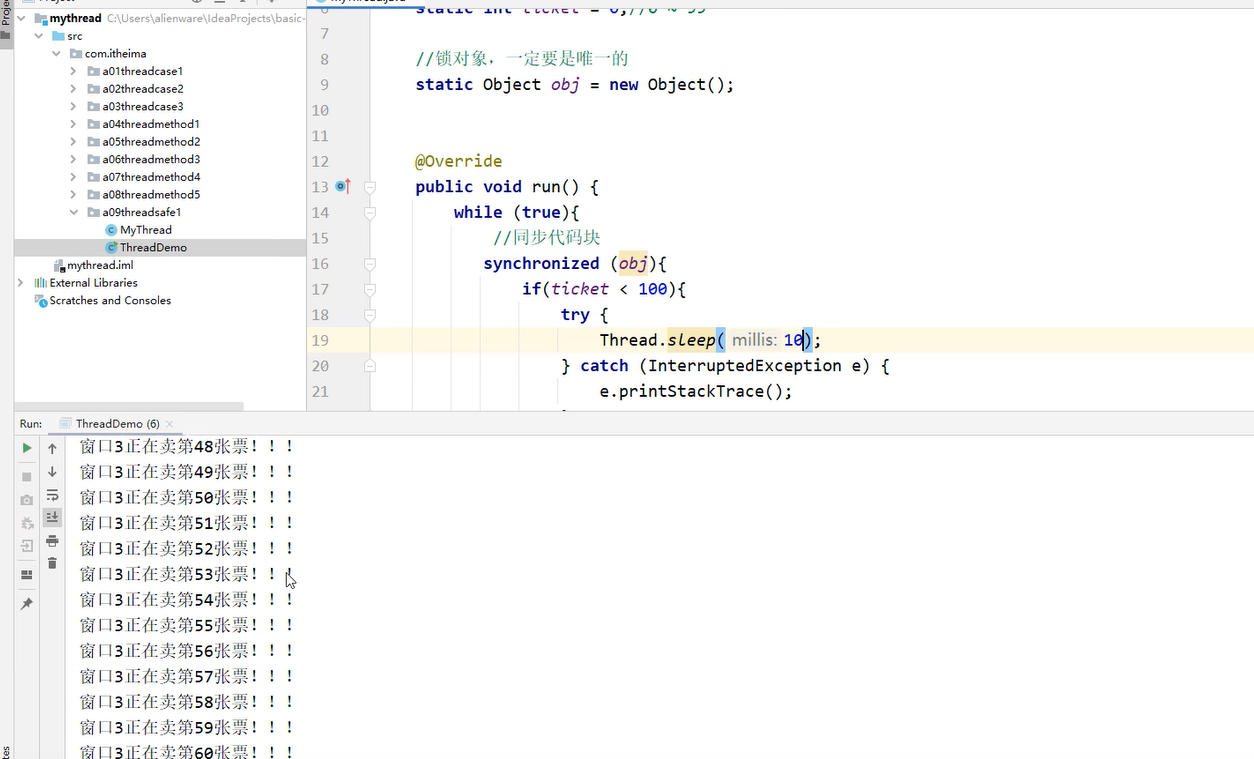Image resolution: width=1254 pixels, height=759 pixels.
Task: Move the project panel horizontal scrollbar
Action: (x=129, y=406)
